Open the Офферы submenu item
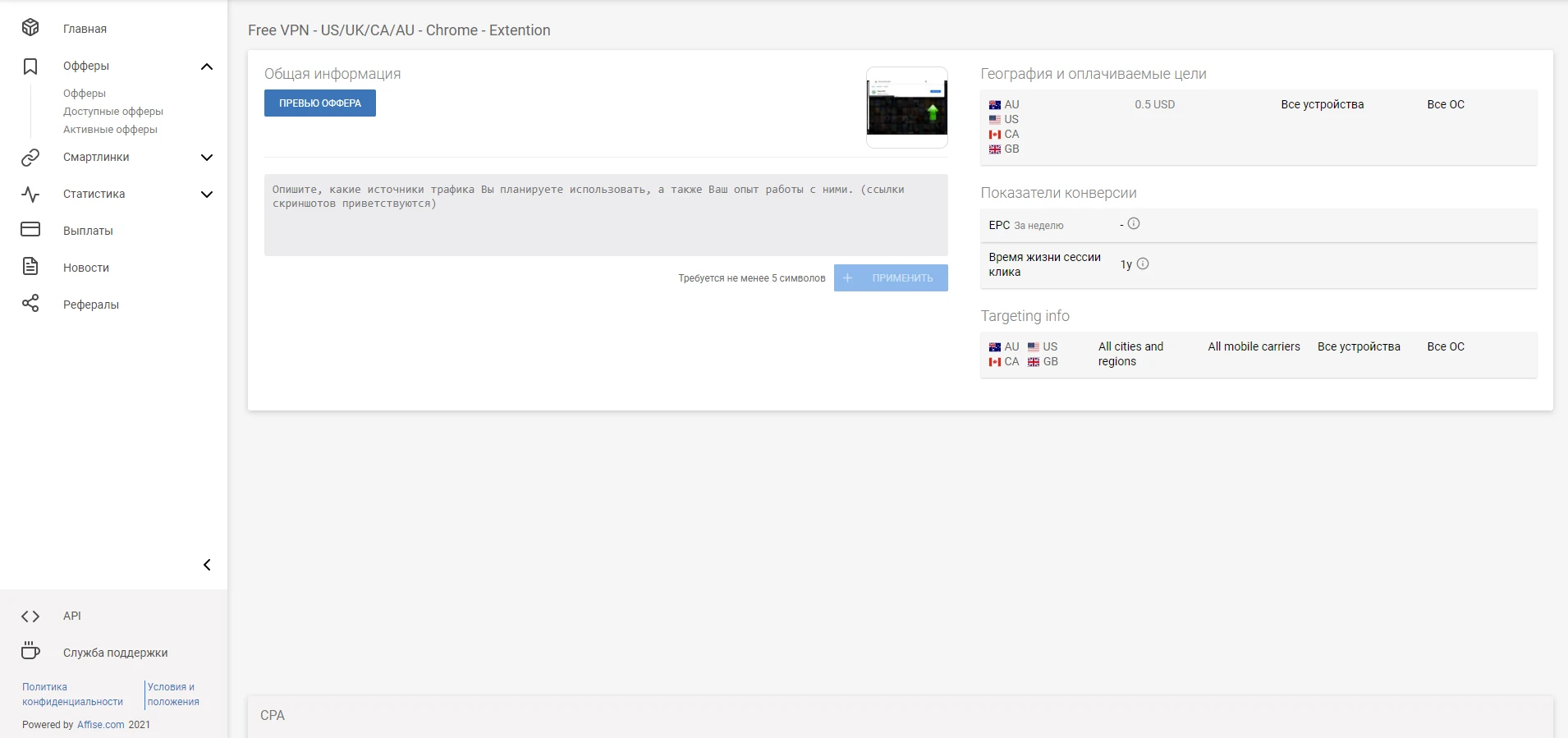 click(x=85, y=94)
